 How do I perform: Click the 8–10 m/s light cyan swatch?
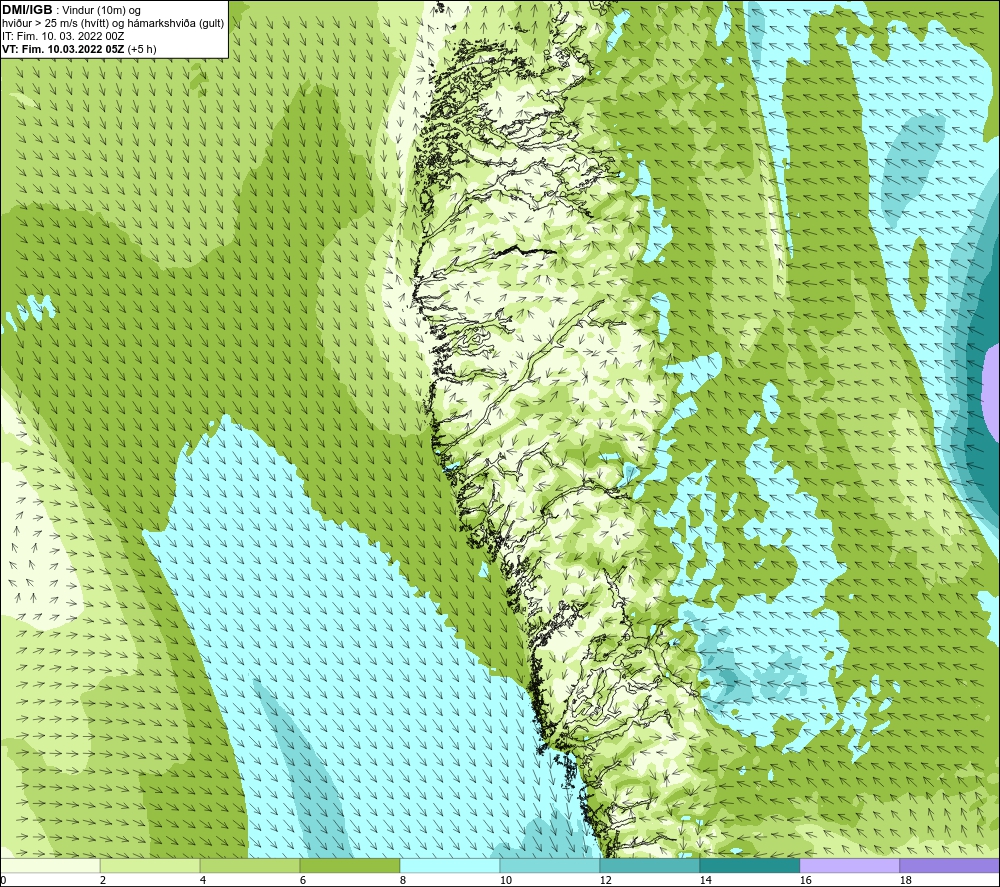point(450,865)
